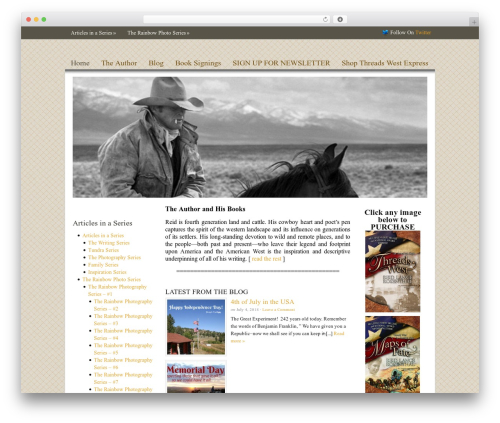Open Rainbow Photography Series #2 link
The height and width of the screenshot is (423, 500).
pyautogui.click(x=123, y=305)
